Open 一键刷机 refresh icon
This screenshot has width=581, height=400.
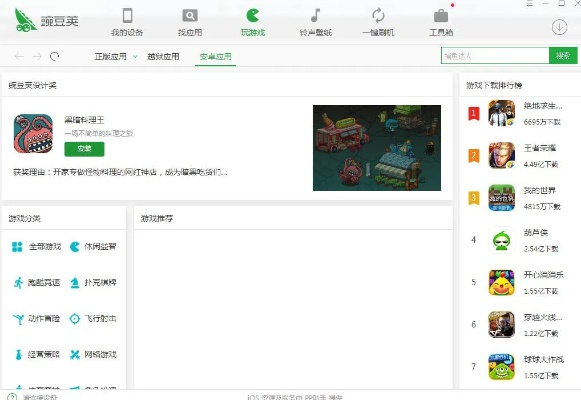(x=378, y=16)
